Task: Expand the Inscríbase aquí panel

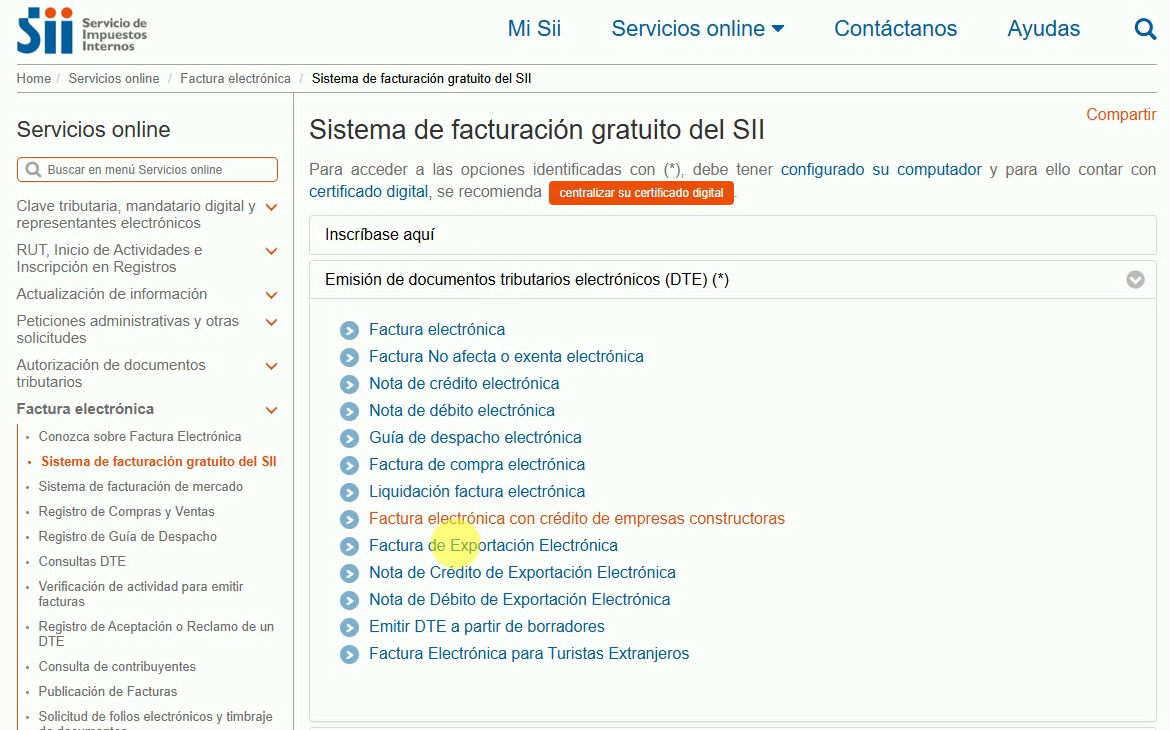Action: (x=733, y=235)
